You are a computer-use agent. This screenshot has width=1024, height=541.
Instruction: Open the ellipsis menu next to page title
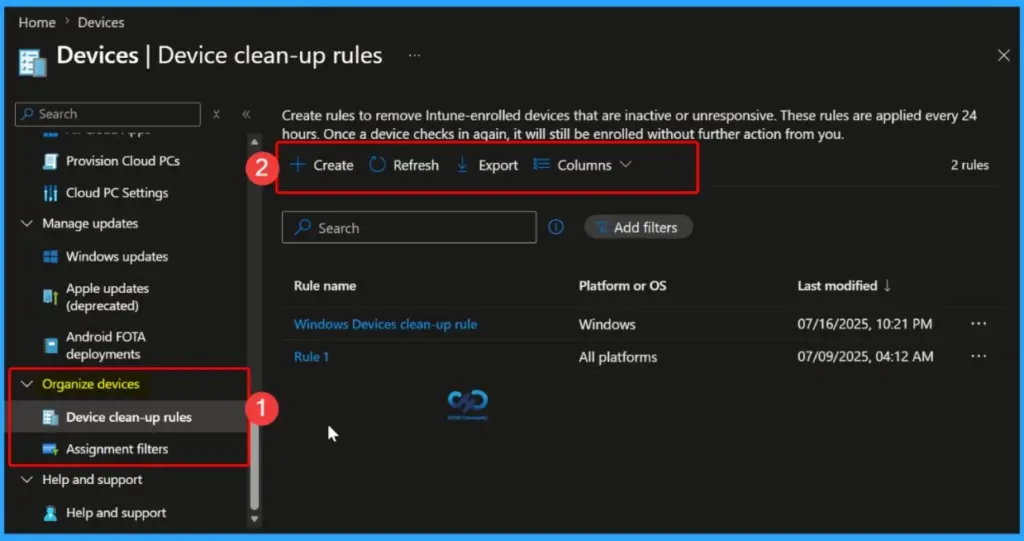414,56
